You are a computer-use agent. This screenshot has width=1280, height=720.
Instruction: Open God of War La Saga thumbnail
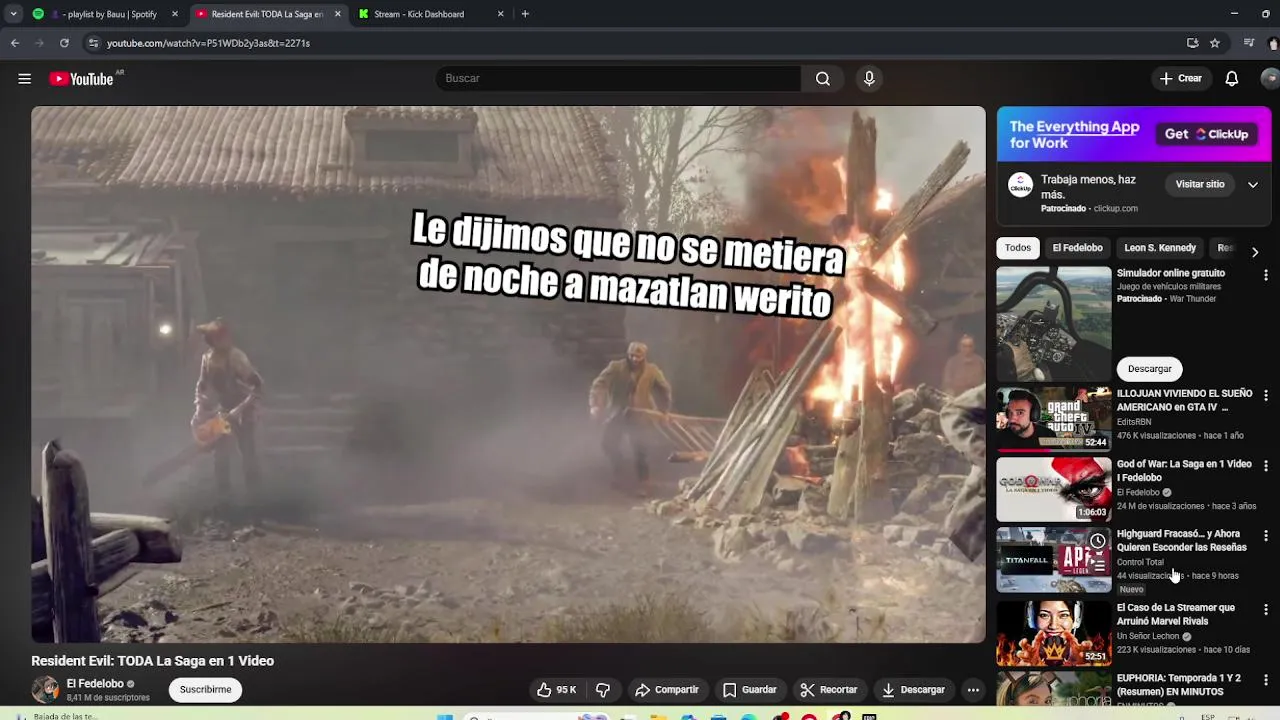[1054, 490]
